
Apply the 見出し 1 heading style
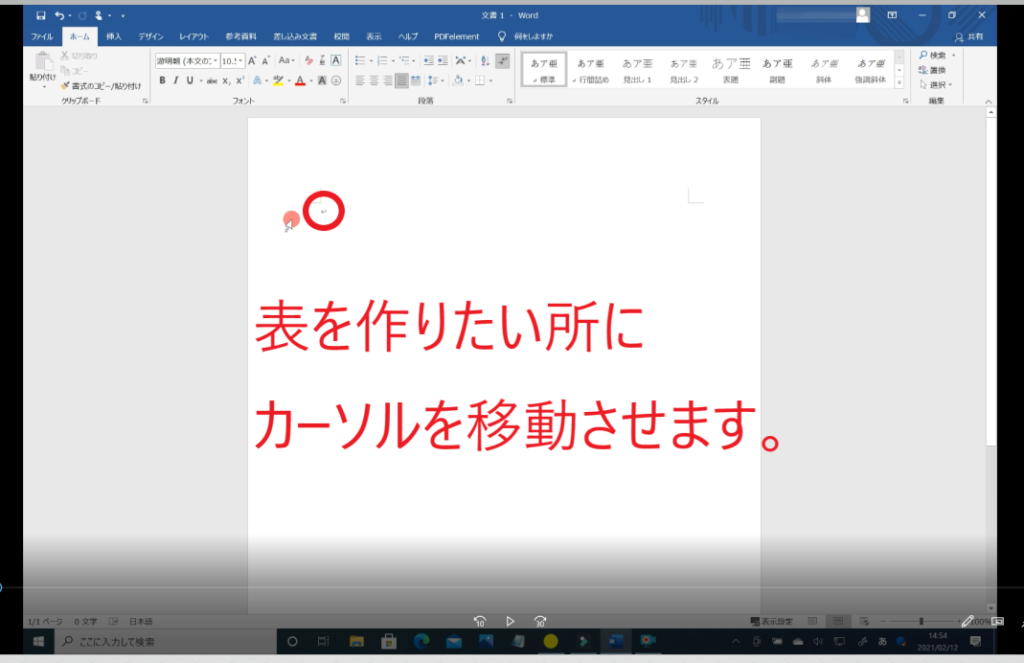pos(637,69)
